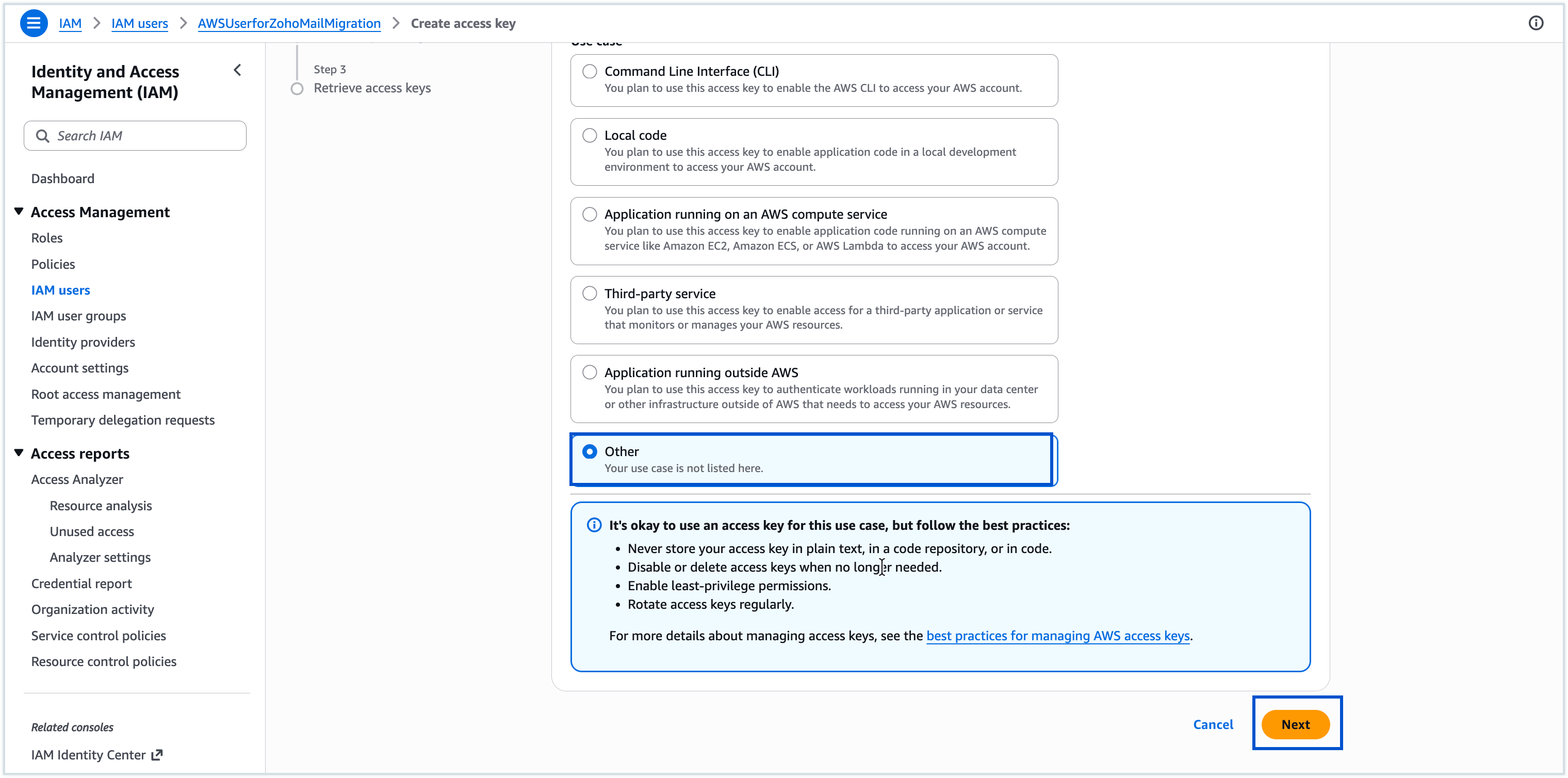Collapse the IAM sidebar with the chevron
Screen dimensions: 1568x778
(x=237, y=71)
